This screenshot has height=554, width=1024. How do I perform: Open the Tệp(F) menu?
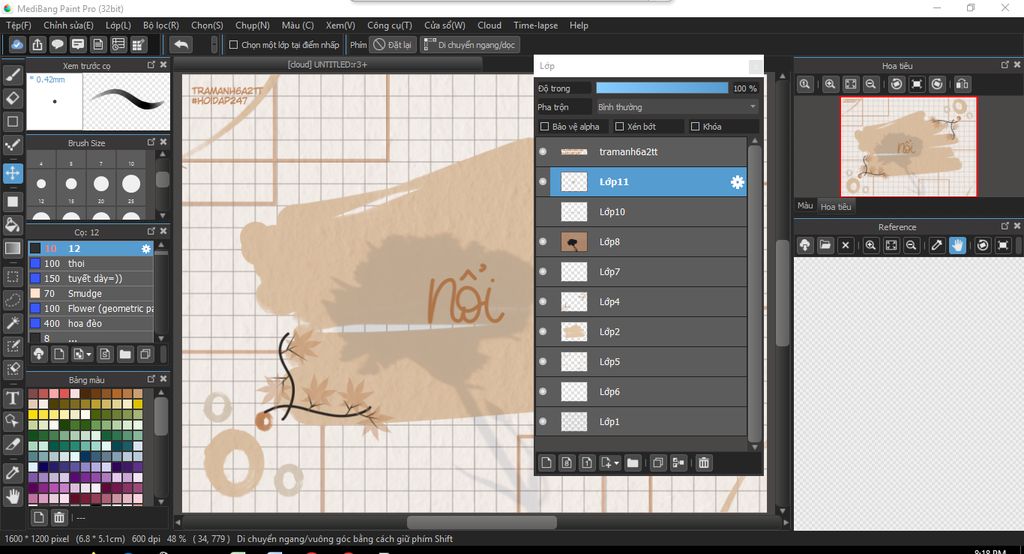tap(18, 25)
